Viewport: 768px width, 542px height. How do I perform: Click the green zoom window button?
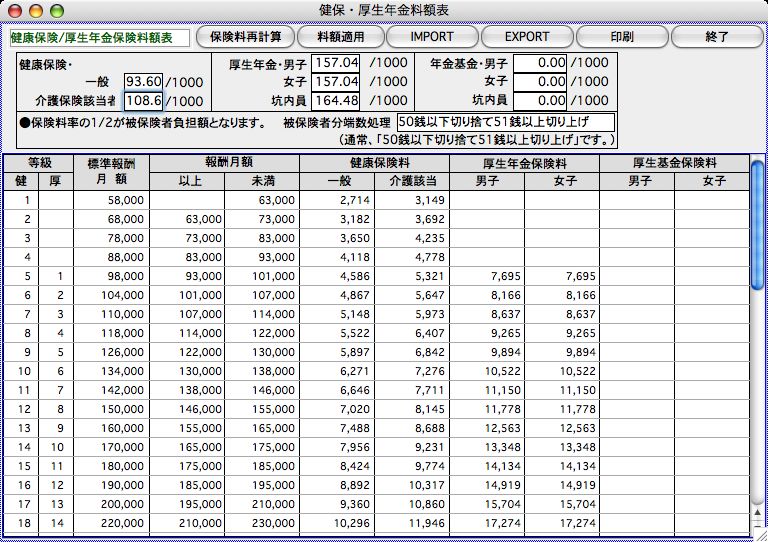tap(57, 10)
